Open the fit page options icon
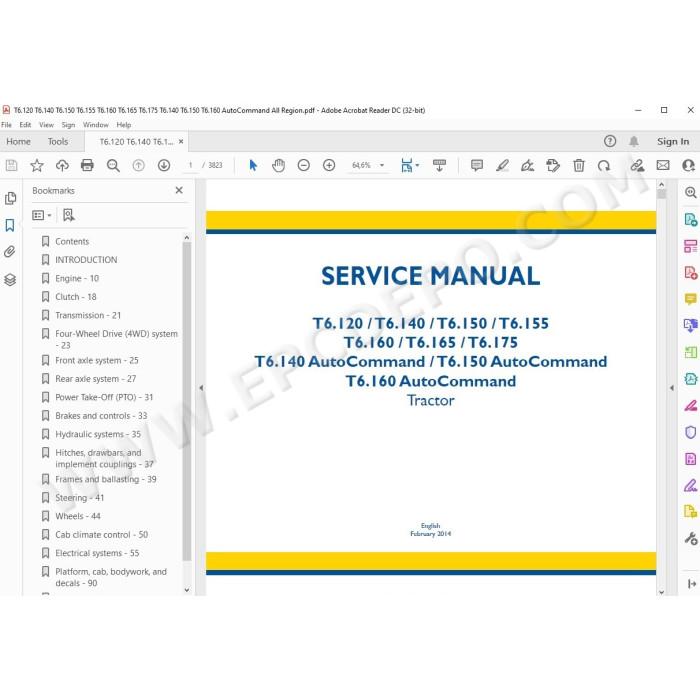 (409, 165)
